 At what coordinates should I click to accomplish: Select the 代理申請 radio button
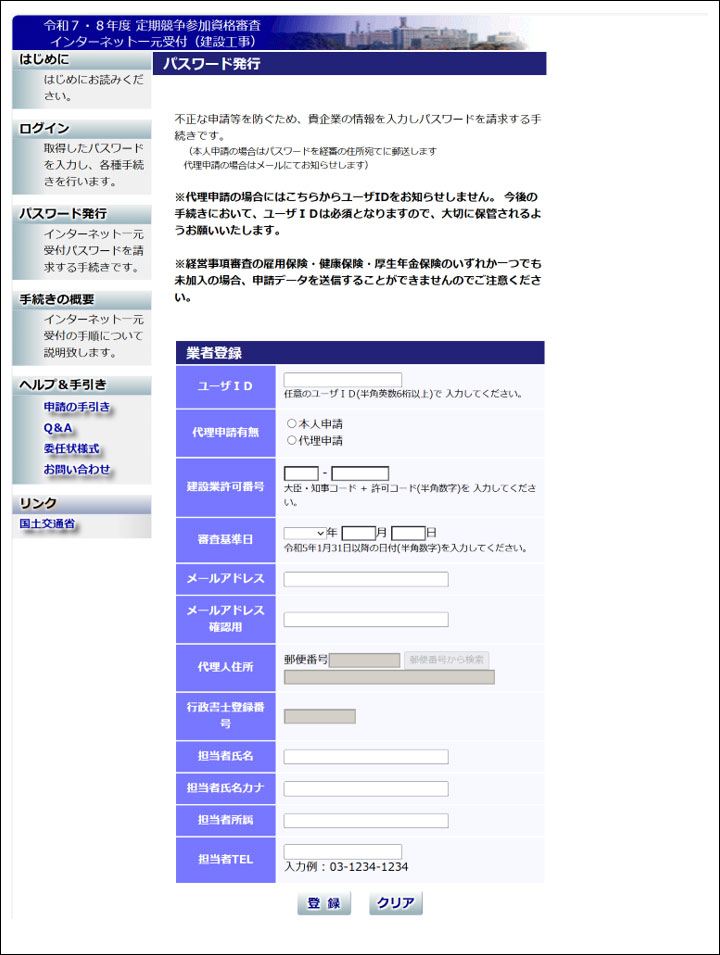click(292, 440)
